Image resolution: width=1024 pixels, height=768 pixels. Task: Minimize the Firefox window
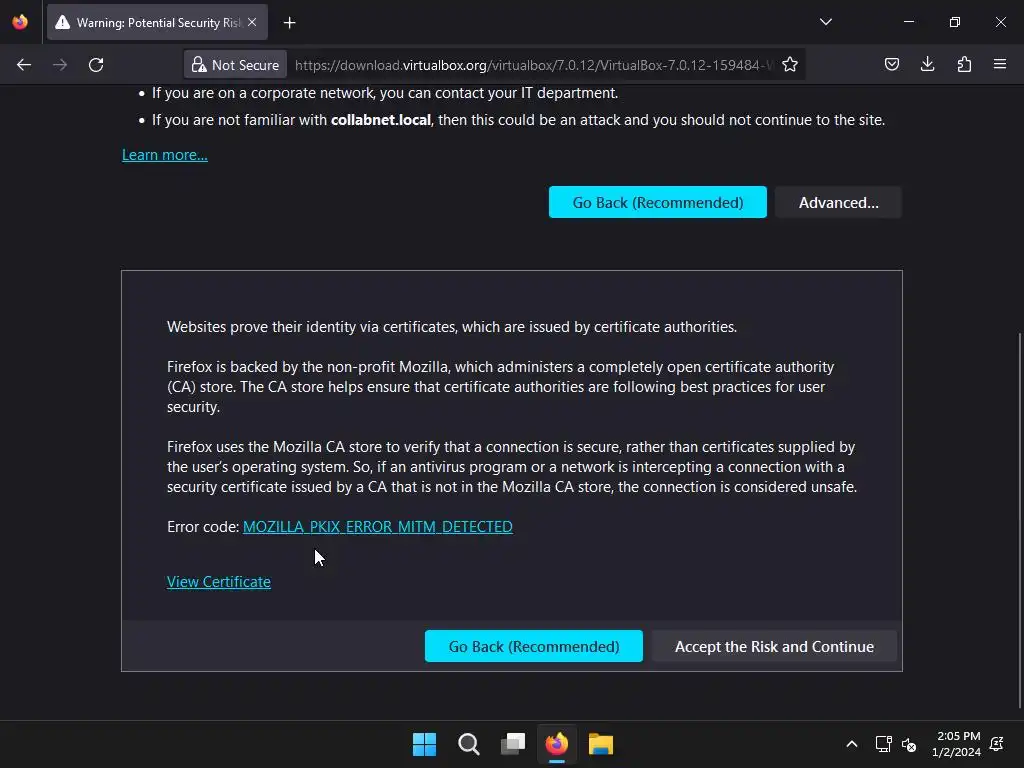[x=908, y=22]
